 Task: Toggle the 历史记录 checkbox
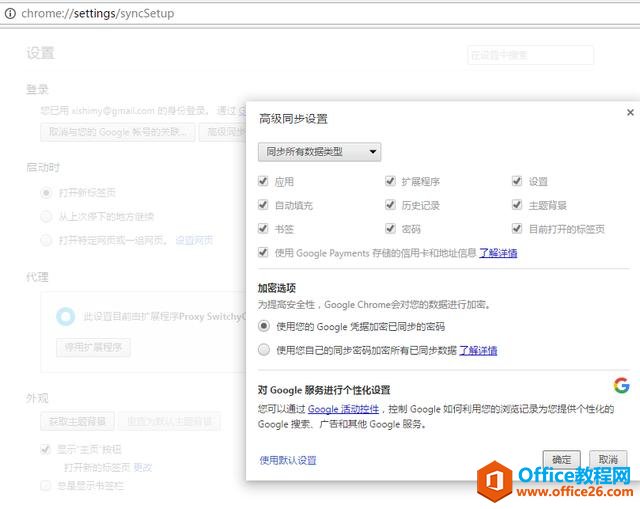[x=390, y=204]
